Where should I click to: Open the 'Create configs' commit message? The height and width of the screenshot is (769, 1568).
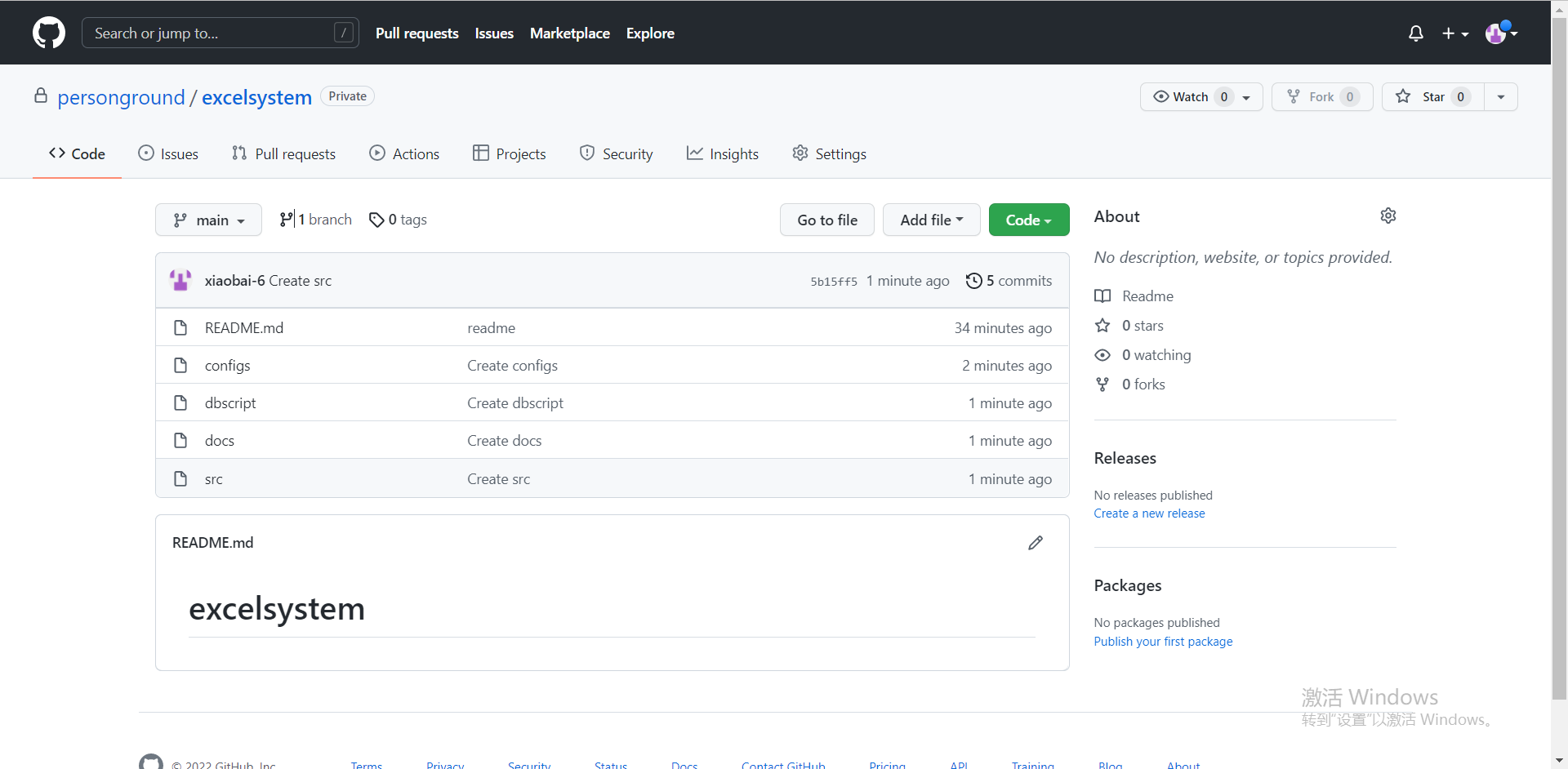(513, 365)
